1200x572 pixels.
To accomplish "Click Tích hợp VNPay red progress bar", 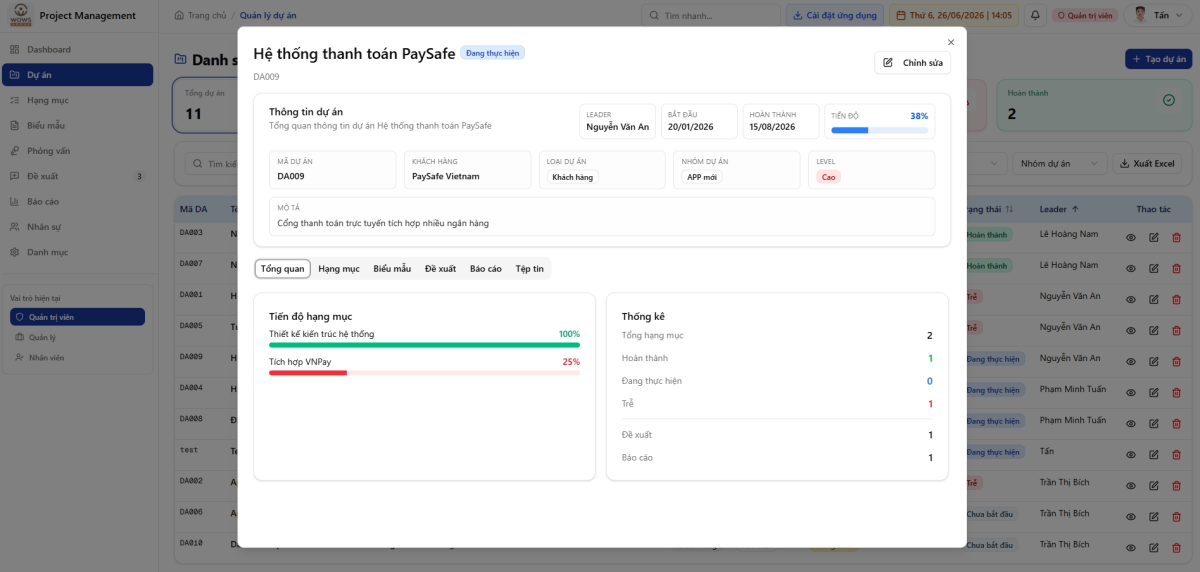I will [424, 373].
